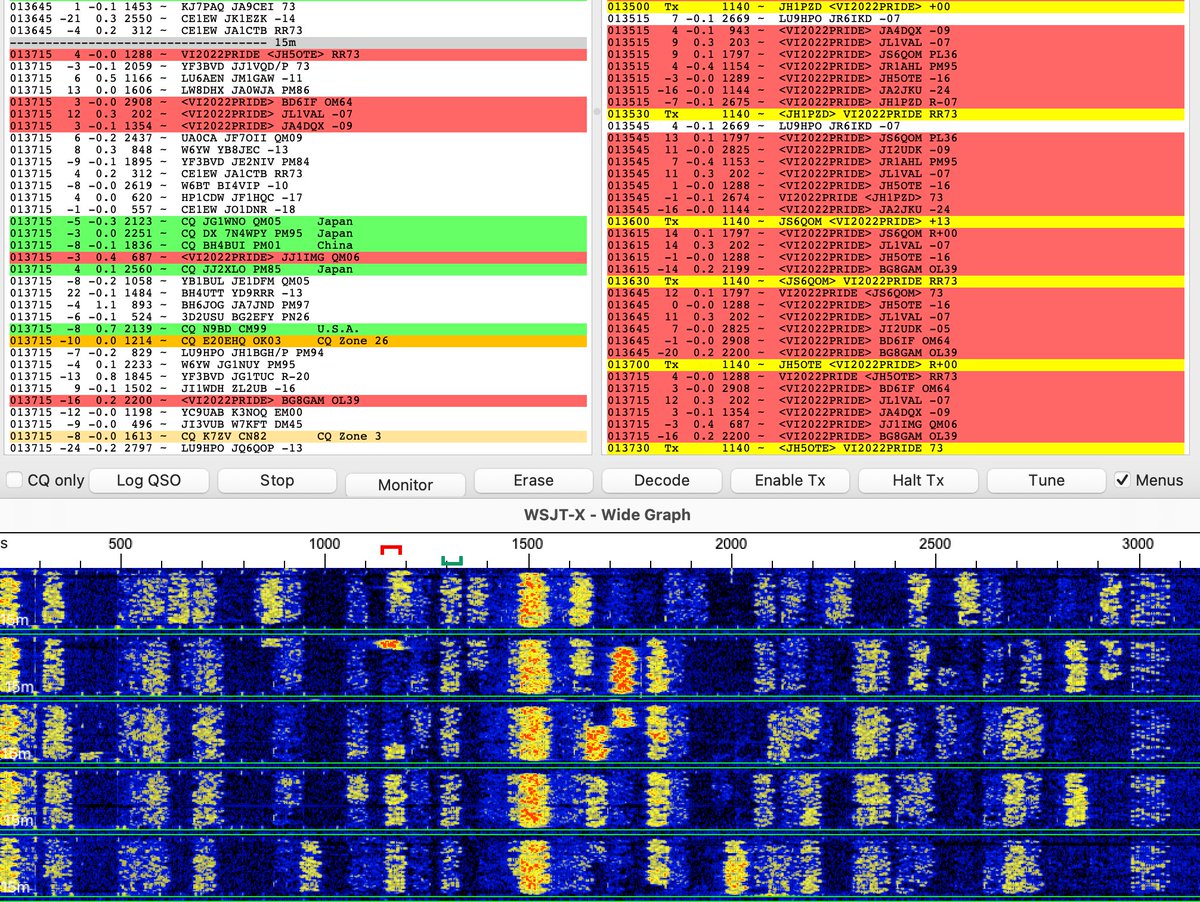Click the 1500 label on the frequency scale
Screen dimensions: 1200x902
[527, 544]
